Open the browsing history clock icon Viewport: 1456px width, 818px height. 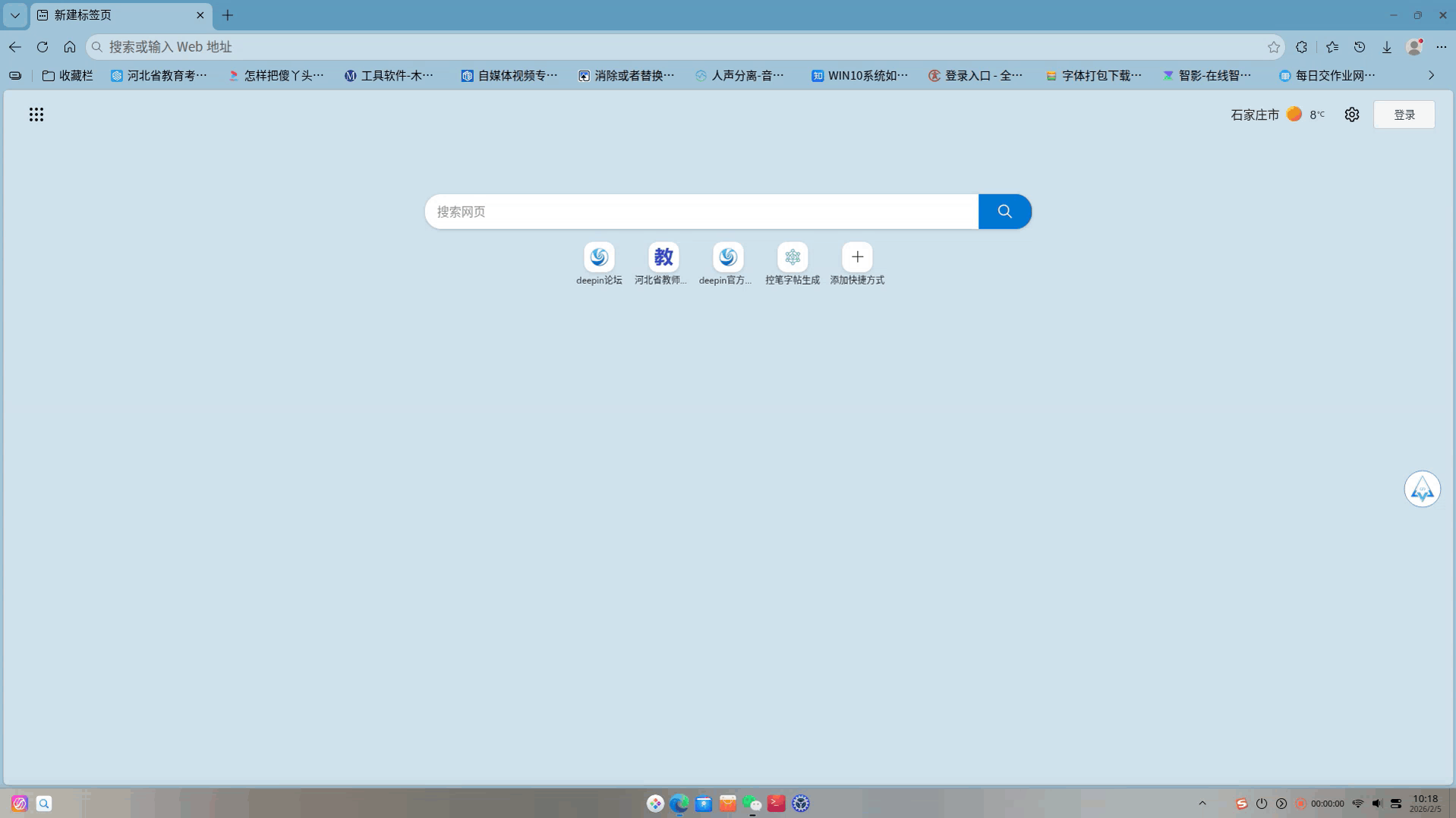click(x=1360, y=47)
